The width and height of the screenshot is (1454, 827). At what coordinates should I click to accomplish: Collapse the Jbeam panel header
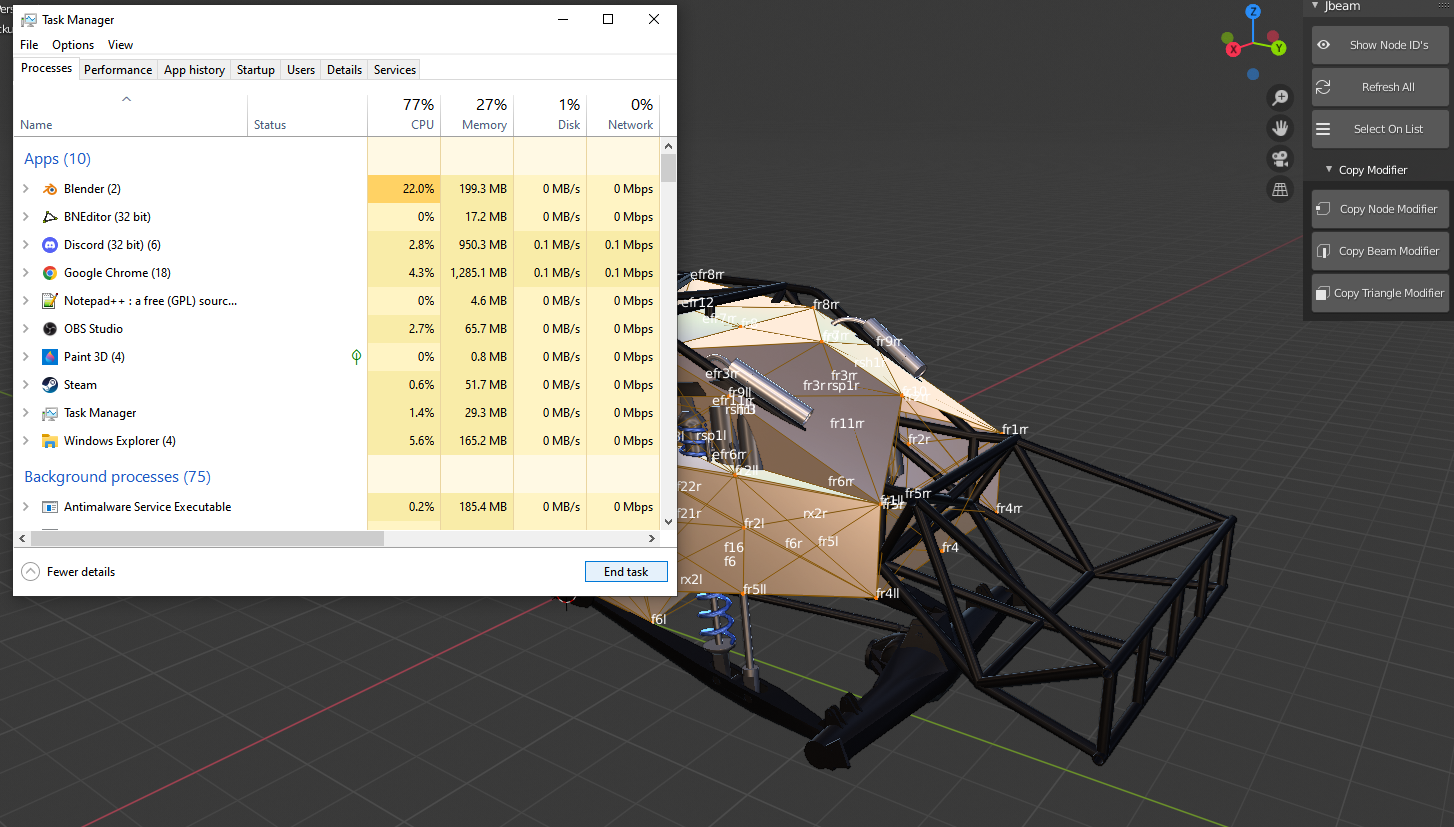pos(1315,6)
